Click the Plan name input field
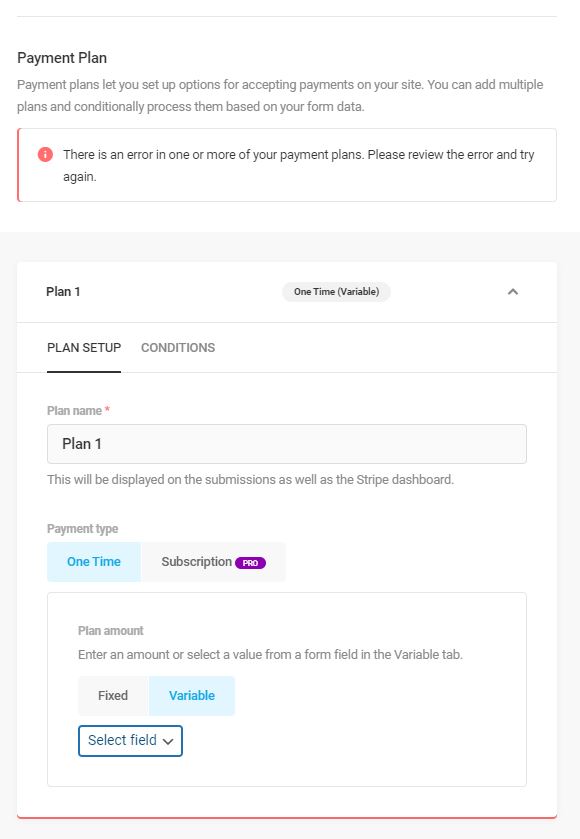Screen dimensions: 580x839 pos(287,444)
